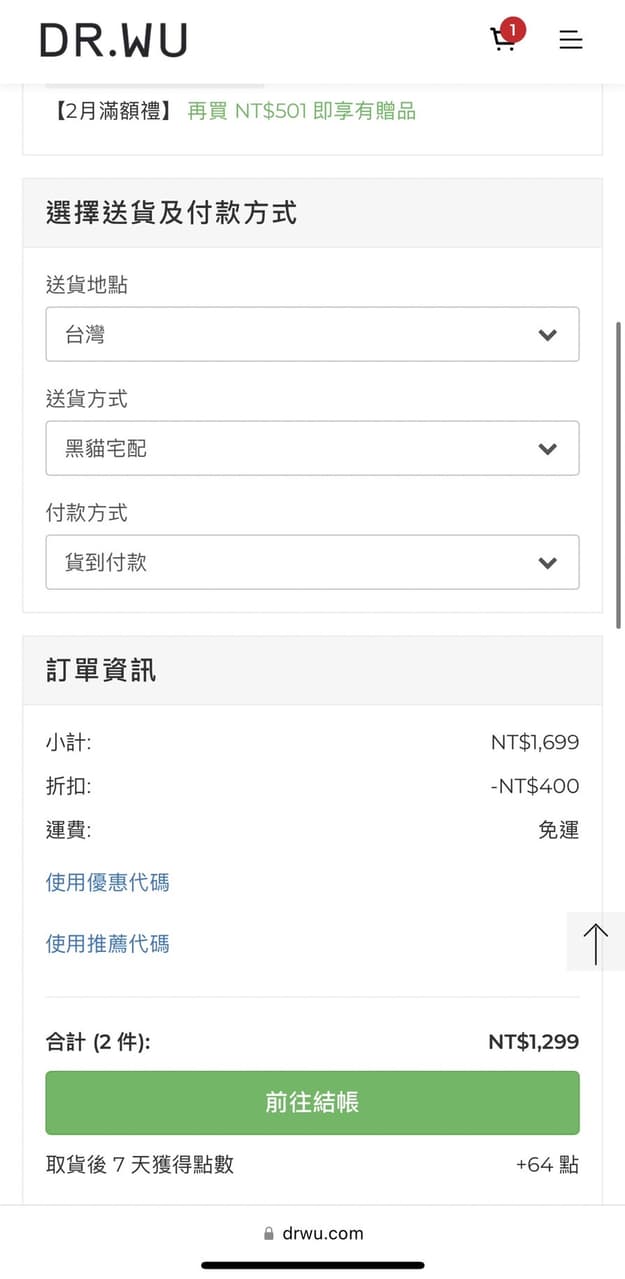Viewport: 625px width, 1279px height.
Task: Click the chevron beside 貨到付款
Action: (548, 562)
